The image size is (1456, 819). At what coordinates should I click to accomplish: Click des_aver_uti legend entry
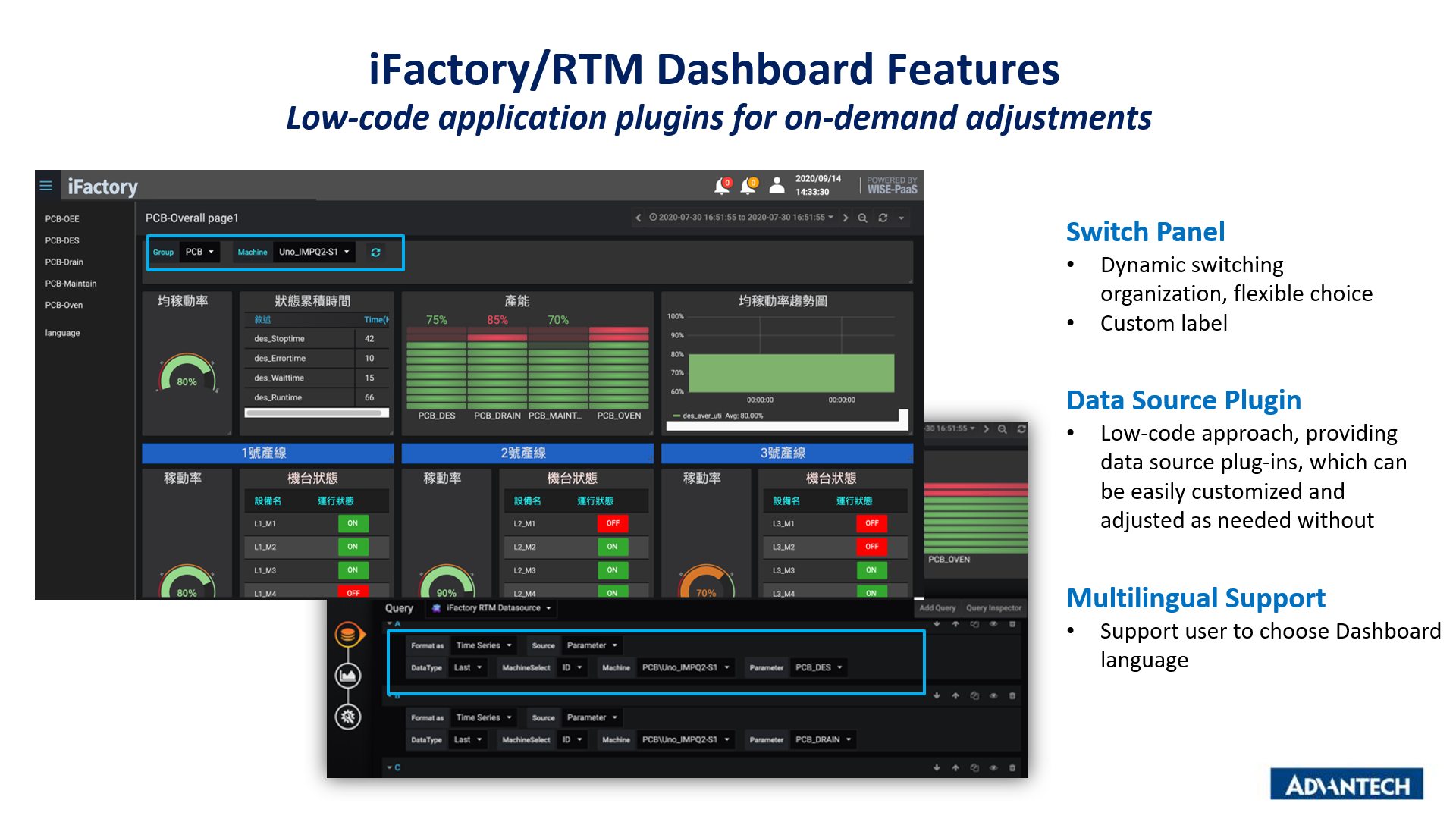(x=717, y=416)
